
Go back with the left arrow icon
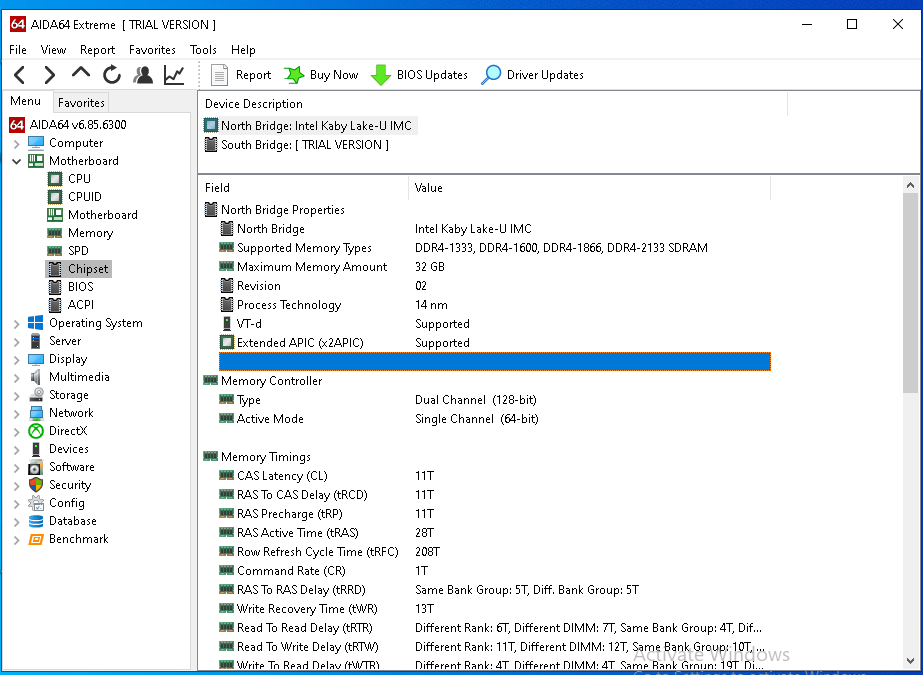19,75
